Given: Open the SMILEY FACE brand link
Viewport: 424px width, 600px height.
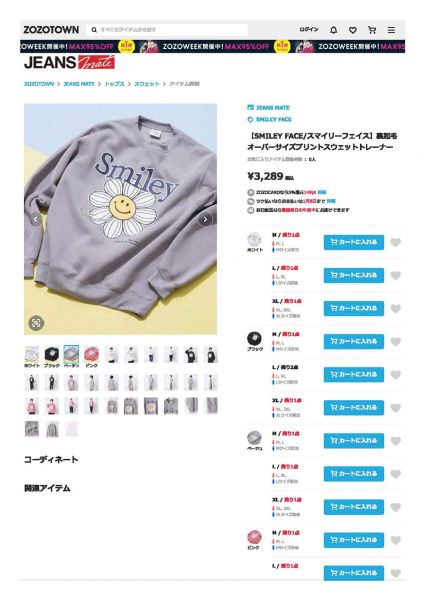Looking at the screenshot, I should 273,119.
